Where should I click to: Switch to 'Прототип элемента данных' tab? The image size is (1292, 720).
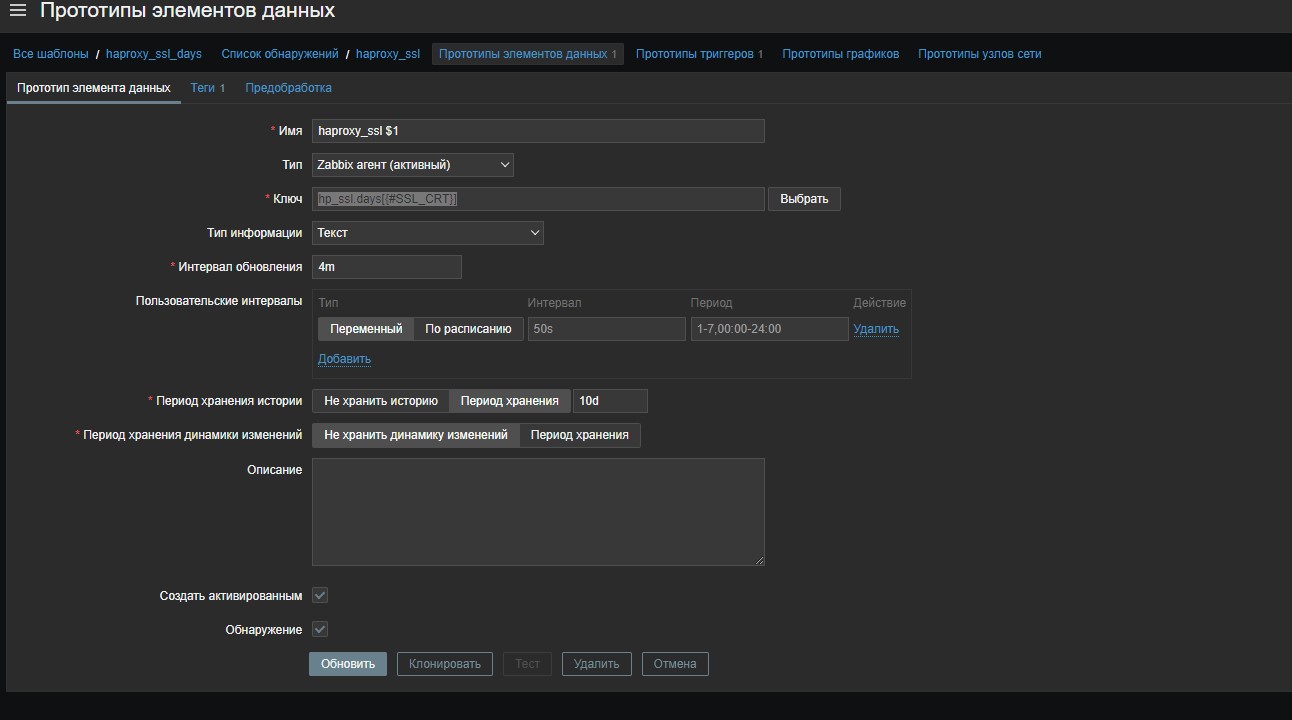coord(94,88)
